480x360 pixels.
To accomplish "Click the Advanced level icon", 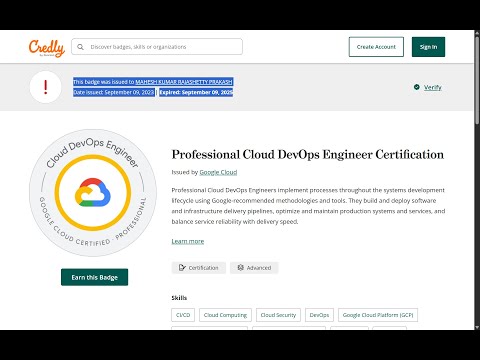I will pos(241,268).
